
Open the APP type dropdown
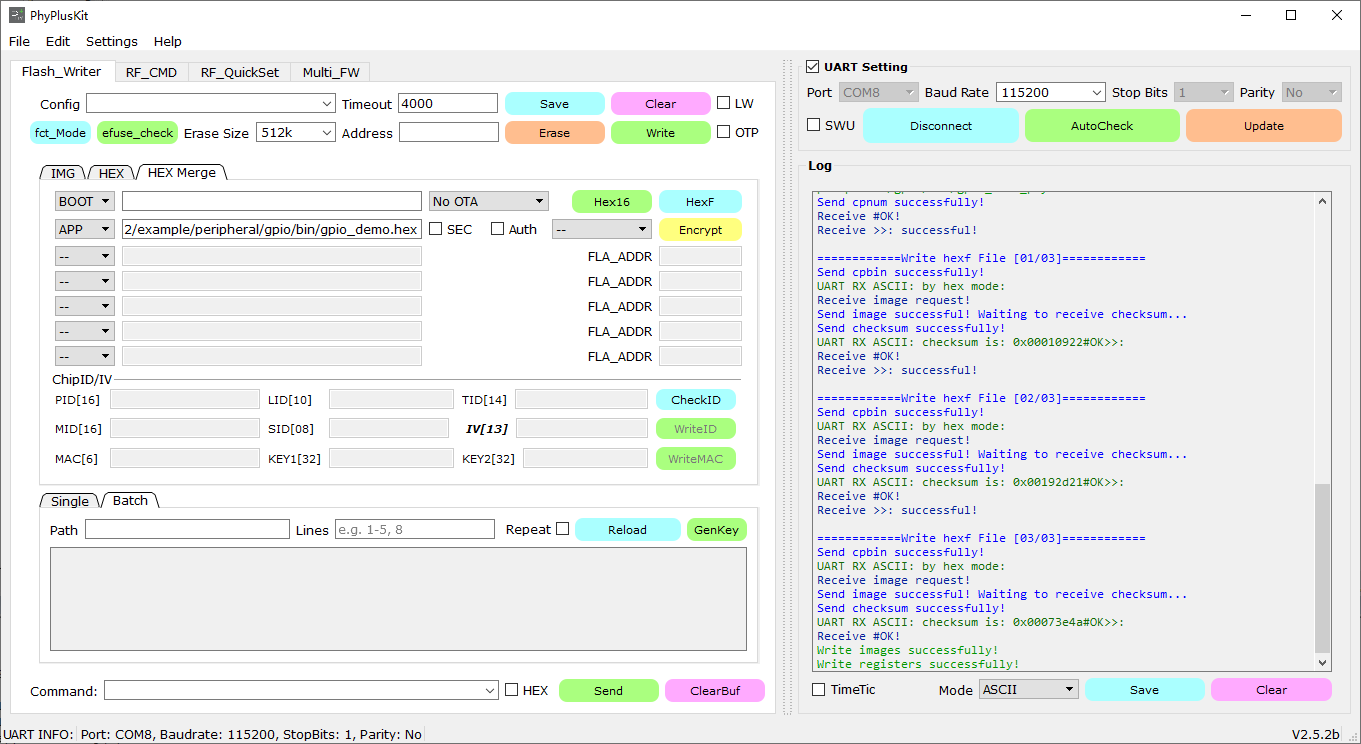point(84,229)
